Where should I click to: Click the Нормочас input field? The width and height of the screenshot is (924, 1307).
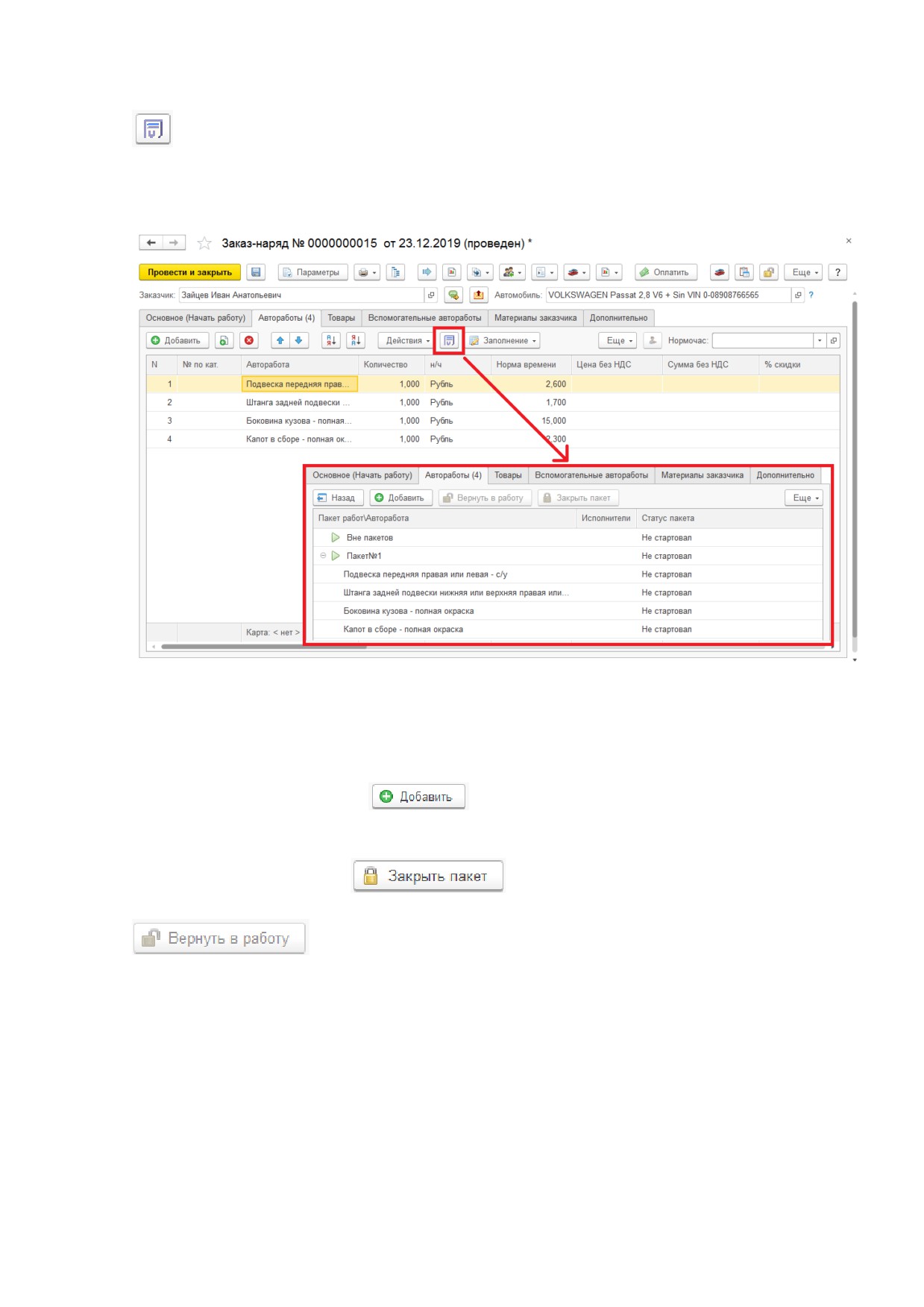(x=763, y=341)
